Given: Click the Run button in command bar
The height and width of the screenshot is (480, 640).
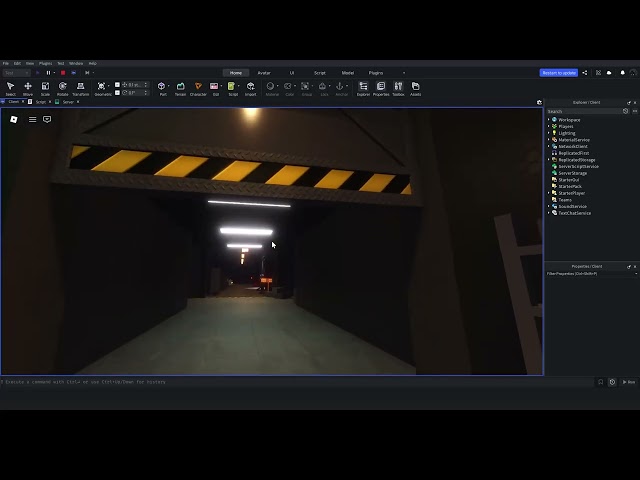Looking at the screenshot, I should tap(629, 382).
